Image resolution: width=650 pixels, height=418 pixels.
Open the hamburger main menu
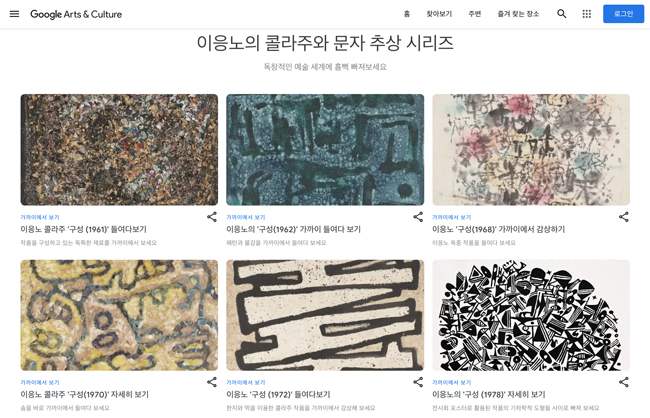(15, 14)
